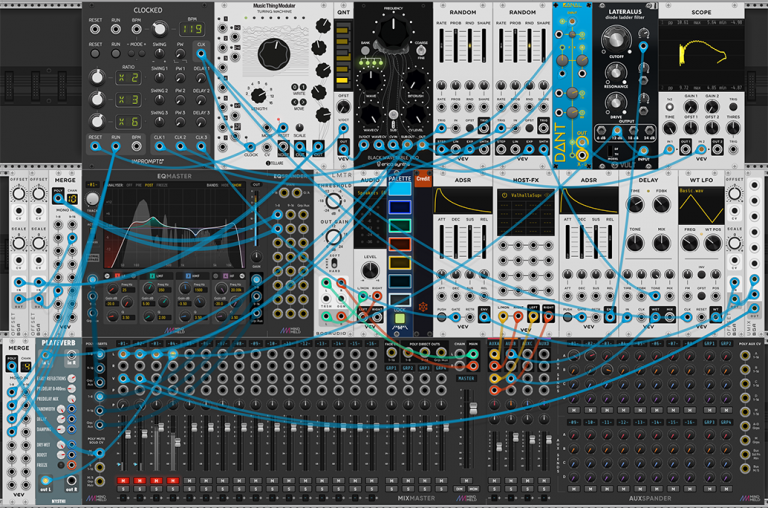768x508 pixels.
Task: Click the Turing Machine WRITE 1 button
Action: [x=303, y=87]
